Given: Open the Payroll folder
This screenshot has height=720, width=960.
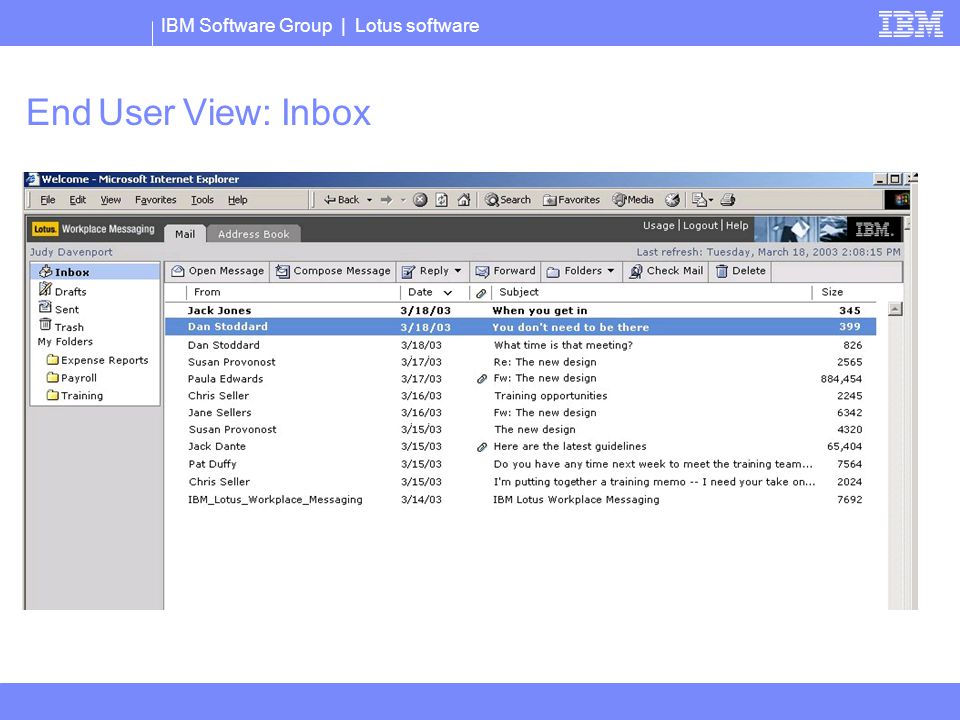Looking at the screenshot, I should [72, 378].
